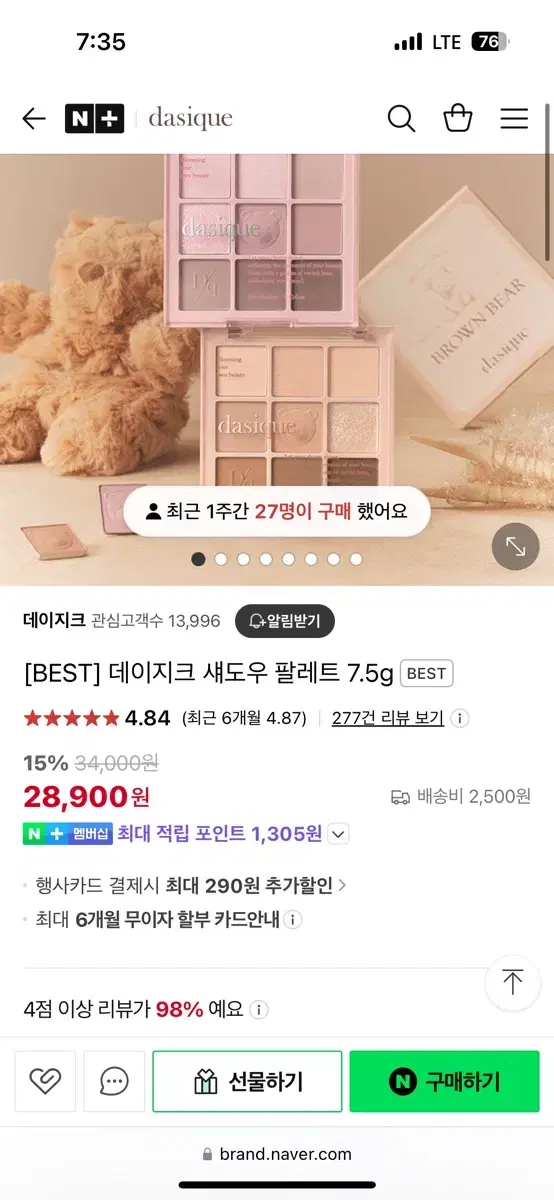Tap info icon beside 4점 이상 리뷰
Image resolution: width=554 pixels, height=1200 pixels.
(x=259, y=1009)
